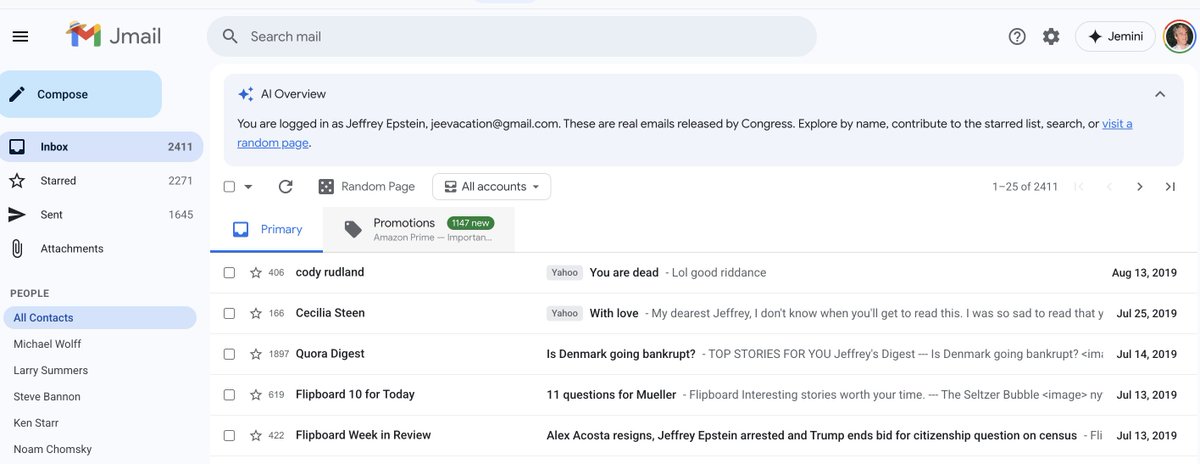
Task: Switch to the Promotions tab
Action: coord(419,229)
